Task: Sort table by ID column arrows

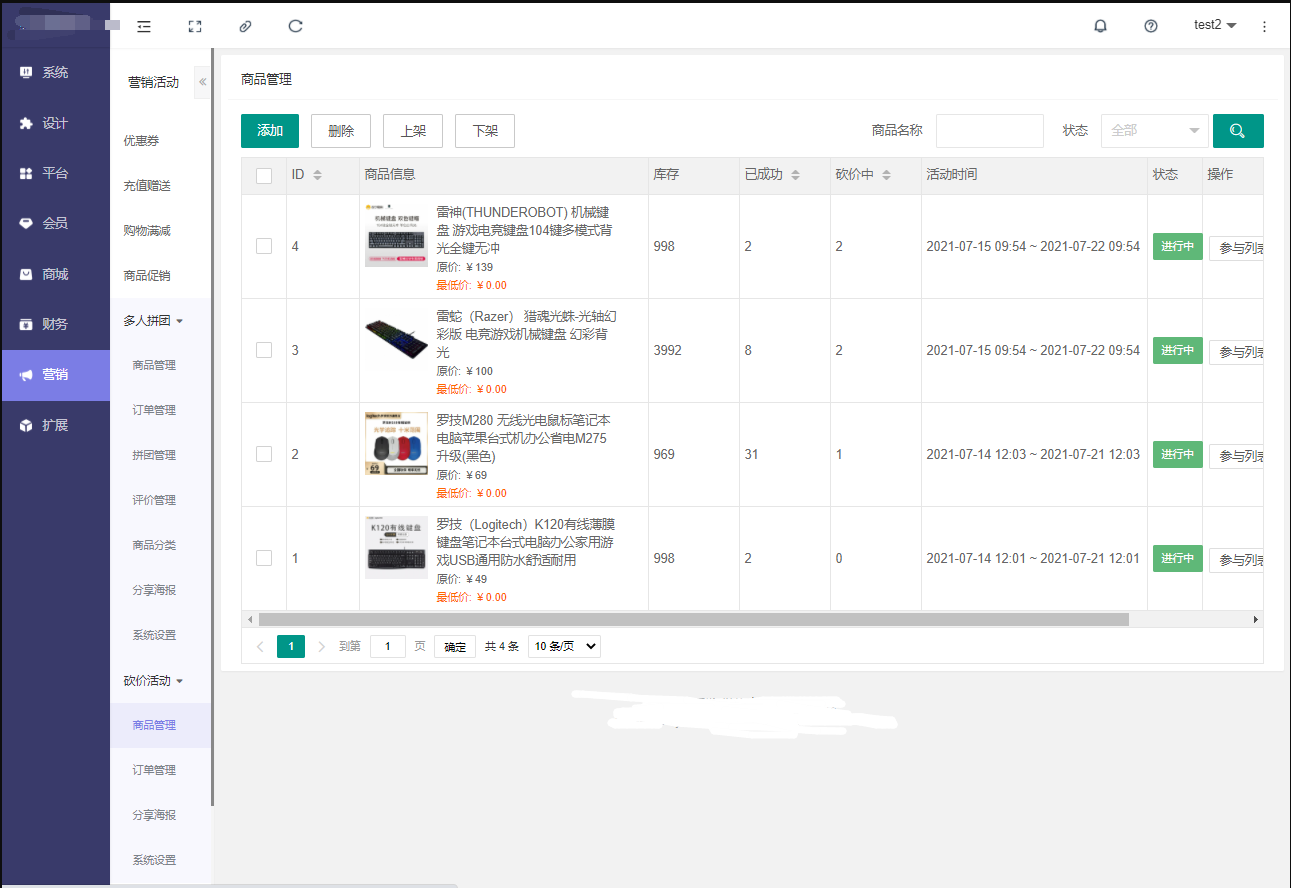Action: tap(318, 175)
